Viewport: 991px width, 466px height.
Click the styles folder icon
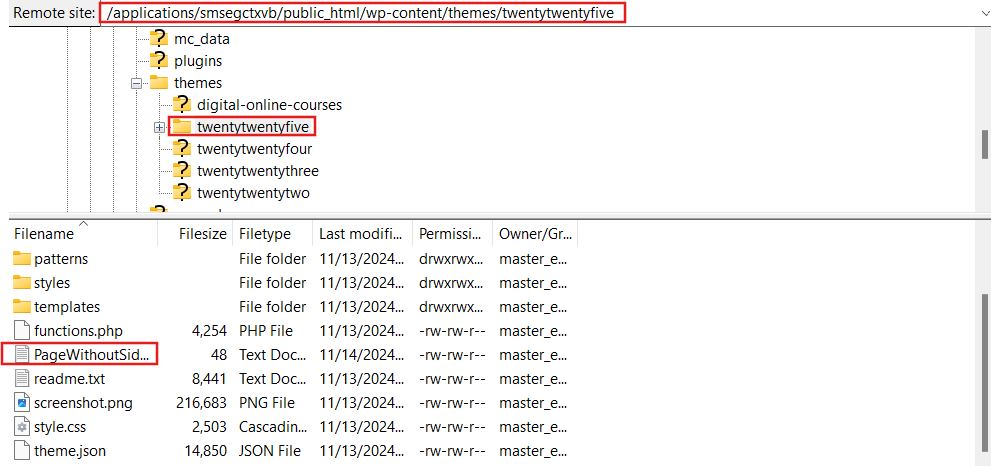click(22, 282)
